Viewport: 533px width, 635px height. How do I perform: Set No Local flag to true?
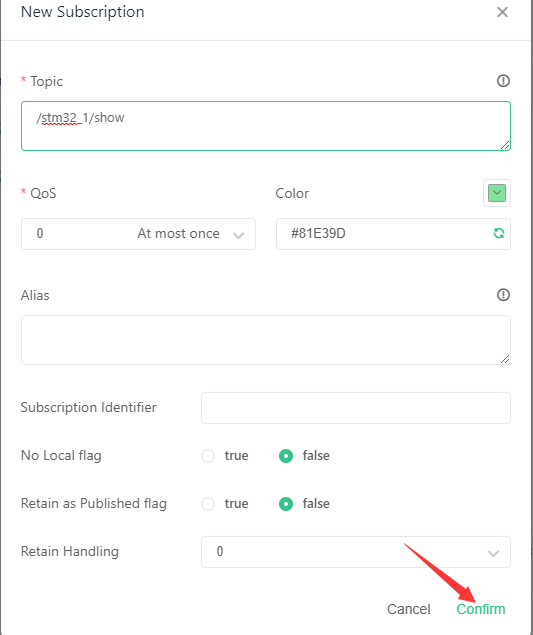click(208, 456)
